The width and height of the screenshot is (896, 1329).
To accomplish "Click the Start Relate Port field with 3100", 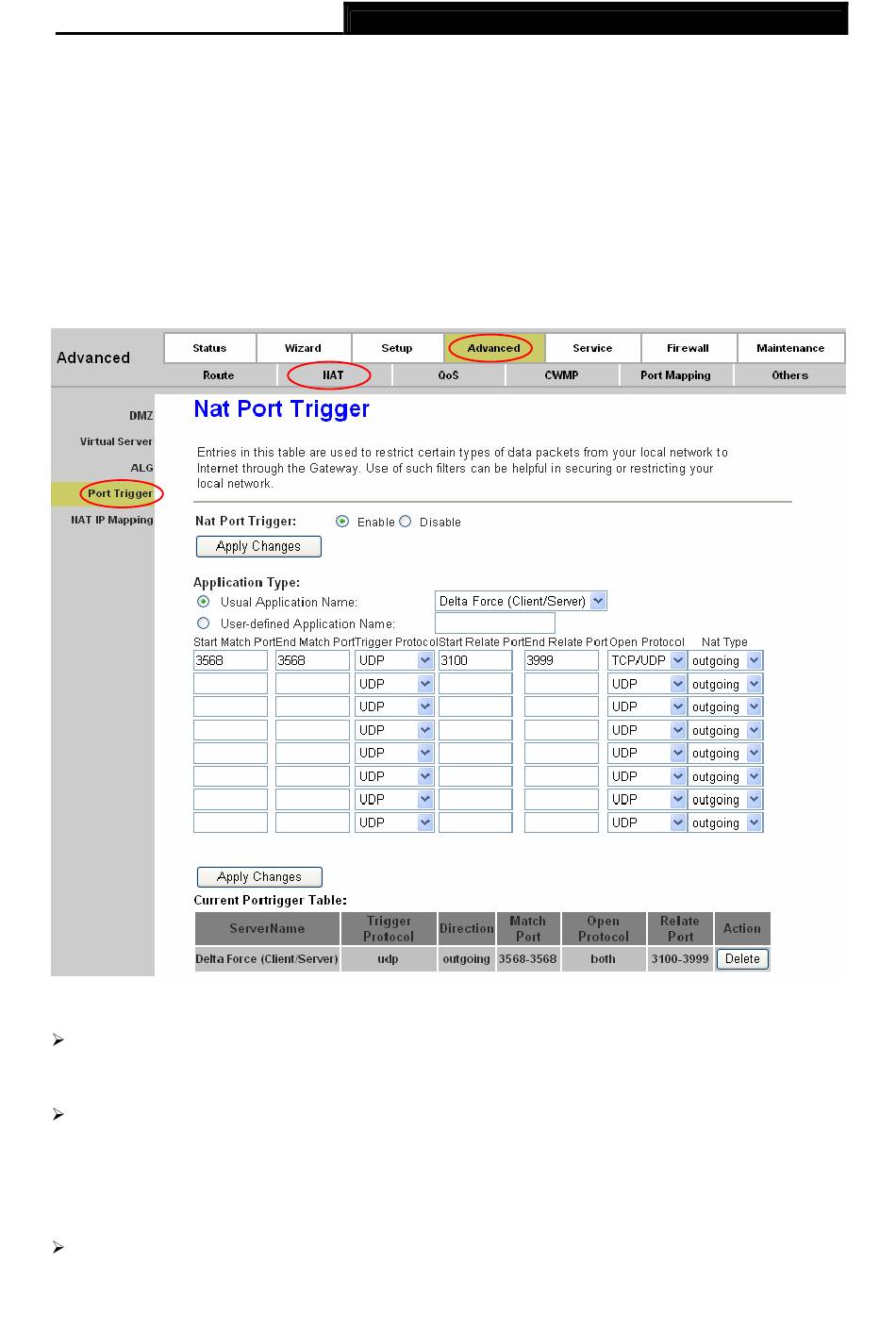I will pos(474,661).
